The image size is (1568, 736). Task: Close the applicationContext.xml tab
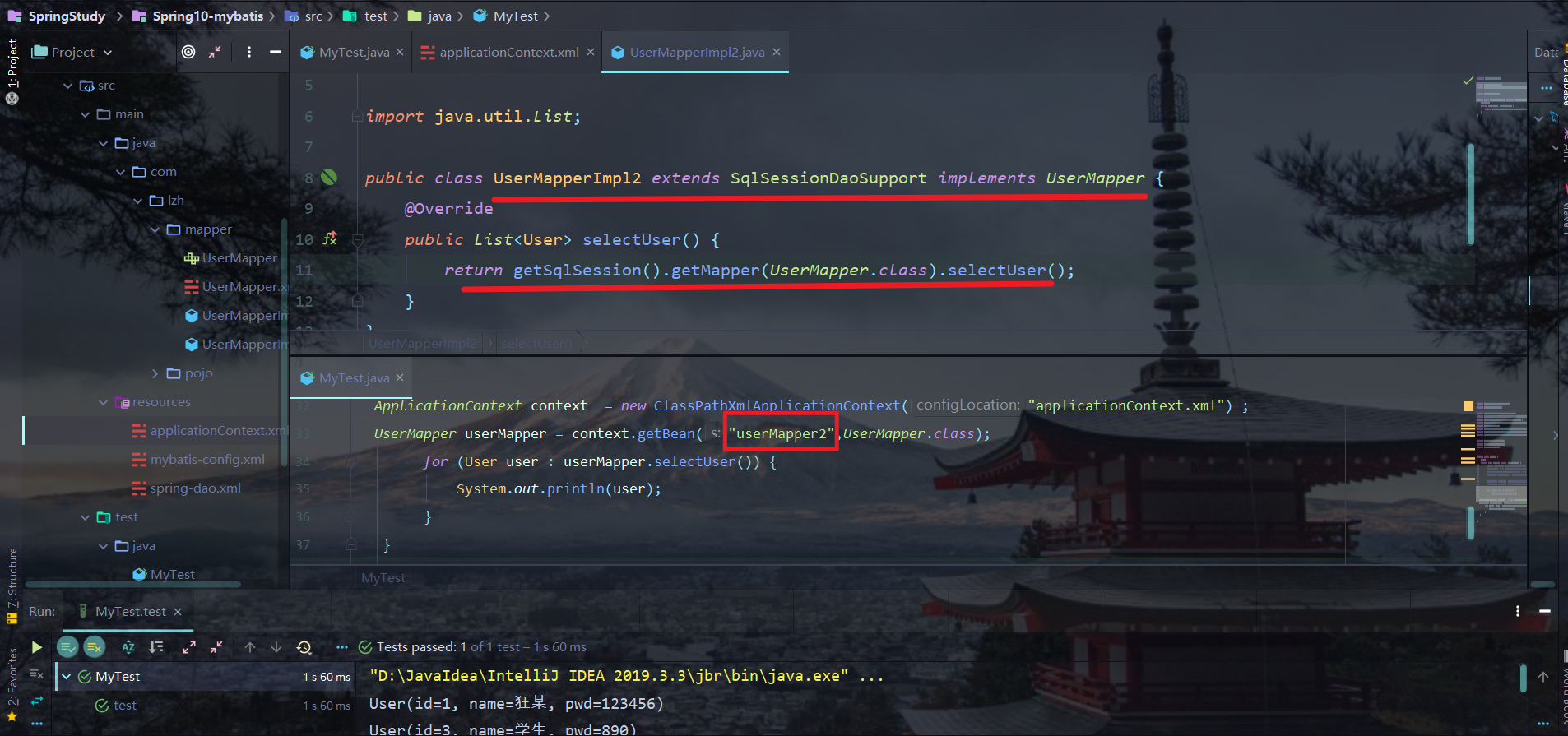[x=590, y=52]
